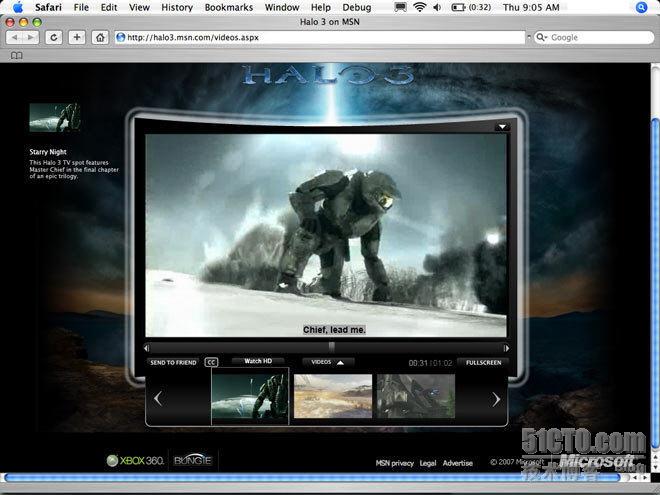Click the SEND TO FRIEND button

(x=173, y=362)
